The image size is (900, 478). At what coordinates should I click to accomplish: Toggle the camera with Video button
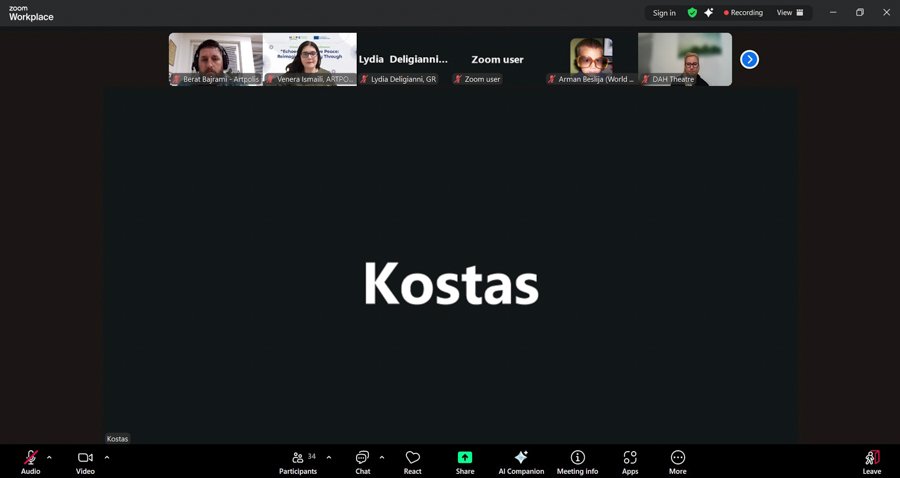tap(85, 461)
